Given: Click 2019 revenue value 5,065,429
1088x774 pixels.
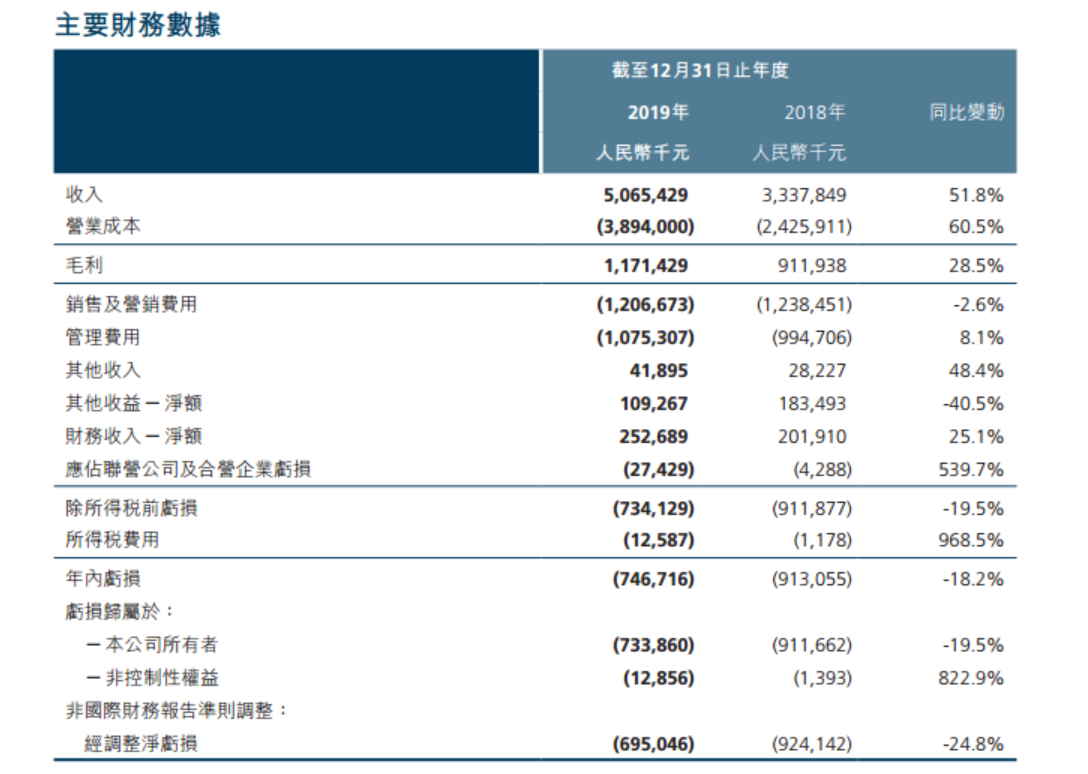Looking at the screenshot, I should point(645,195).
